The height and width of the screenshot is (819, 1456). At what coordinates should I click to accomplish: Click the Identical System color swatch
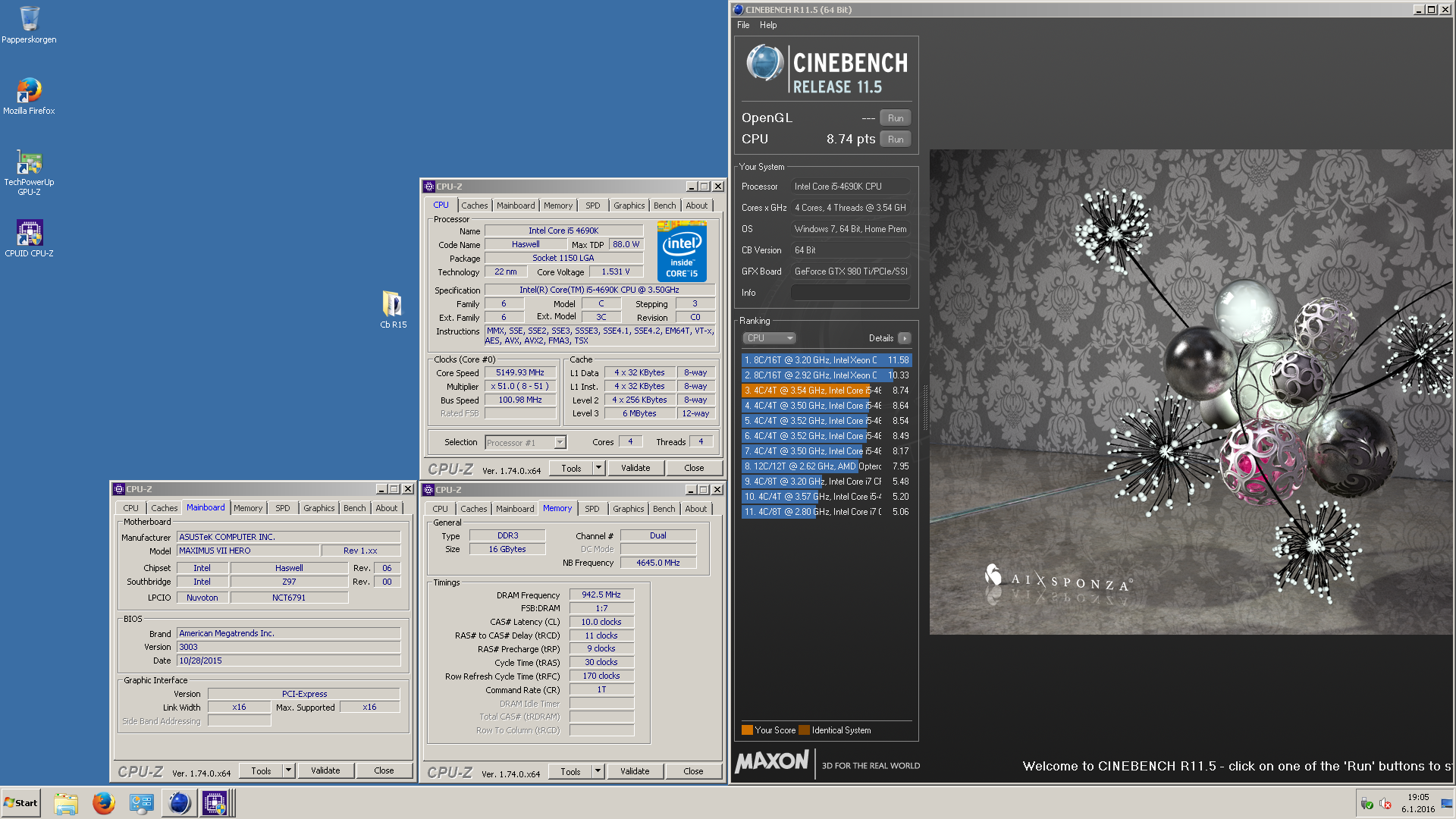[804, 730]
